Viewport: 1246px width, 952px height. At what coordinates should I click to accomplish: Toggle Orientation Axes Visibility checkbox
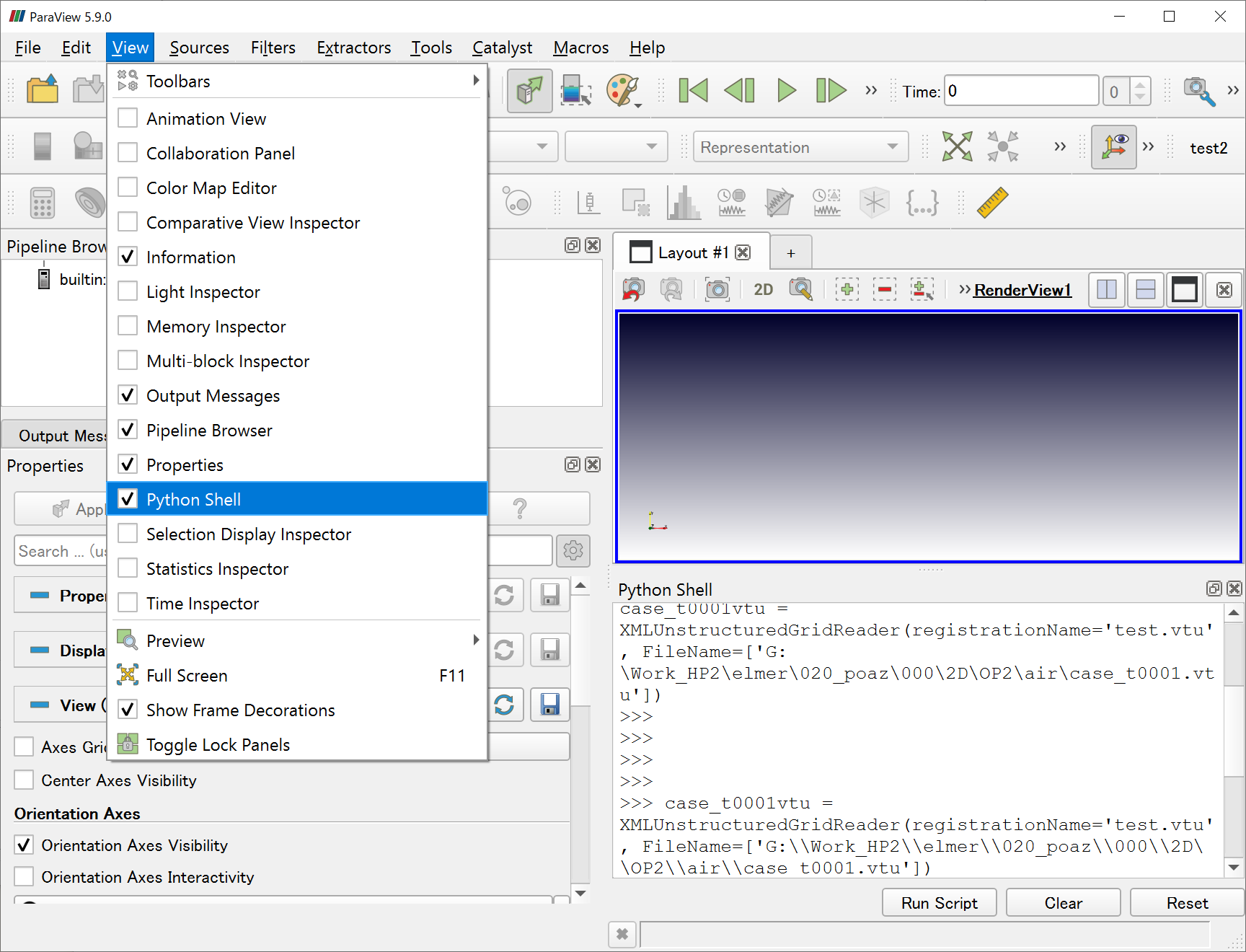point(25,845)
